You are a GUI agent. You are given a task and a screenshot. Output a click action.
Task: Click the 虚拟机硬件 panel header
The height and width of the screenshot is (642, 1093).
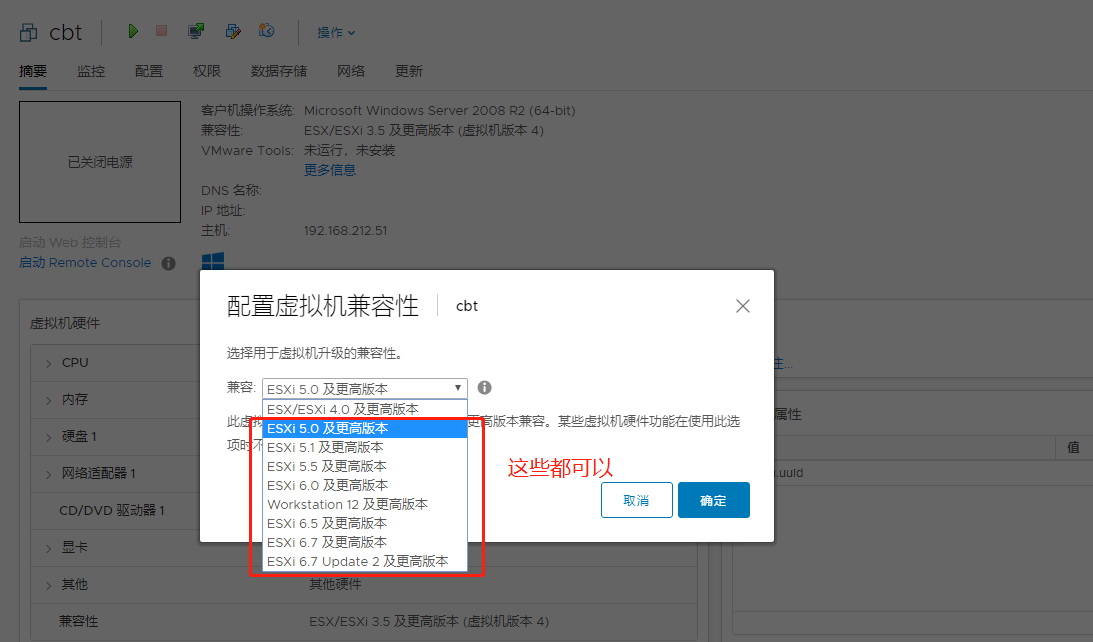point(65,323)
